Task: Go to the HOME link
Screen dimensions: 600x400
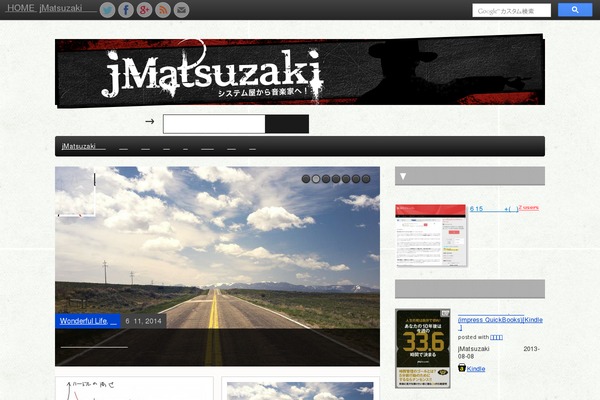Action: 21,8
